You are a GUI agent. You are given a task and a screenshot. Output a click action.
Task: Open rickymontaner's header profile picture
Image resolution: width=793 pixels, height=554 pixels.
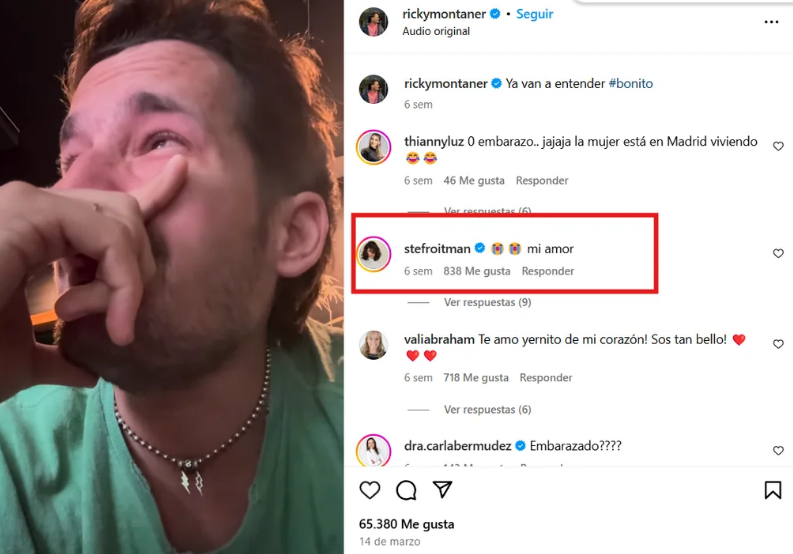[373, 22]
